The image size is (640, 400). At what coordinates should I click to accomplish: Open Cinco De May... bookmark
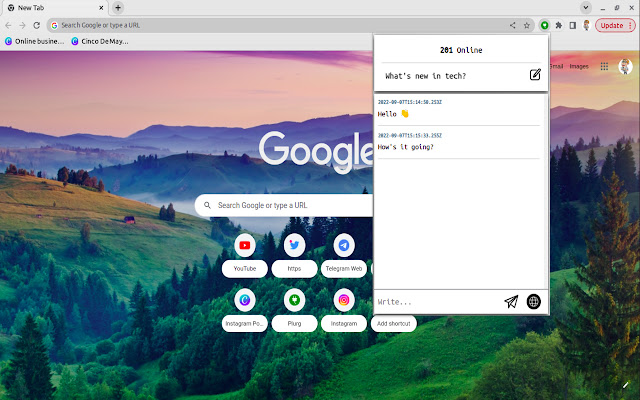pos(100,41)
